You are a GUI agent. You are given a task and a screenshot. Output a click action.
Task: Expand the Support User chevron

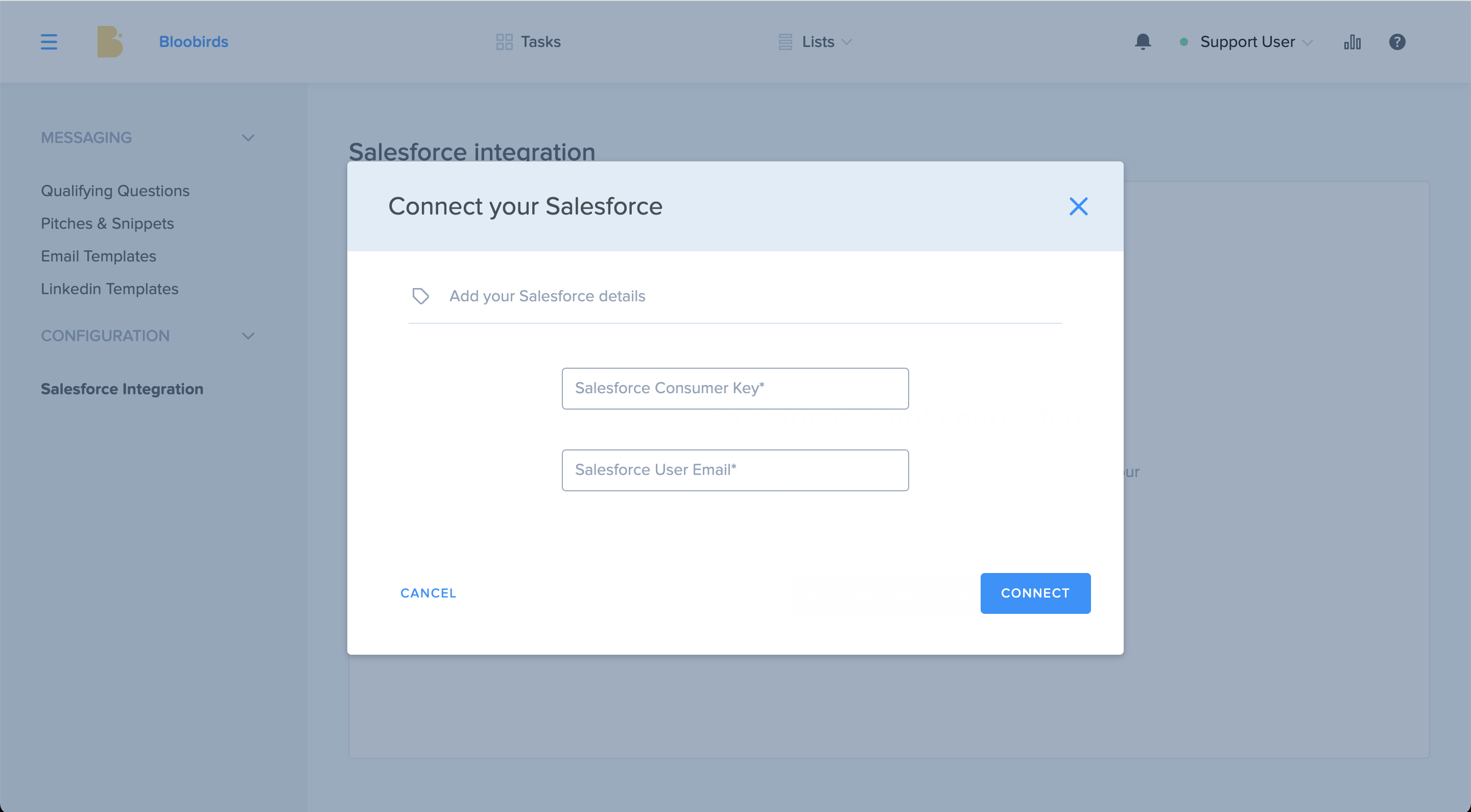pyautogui.click(x=1308, y=42)
